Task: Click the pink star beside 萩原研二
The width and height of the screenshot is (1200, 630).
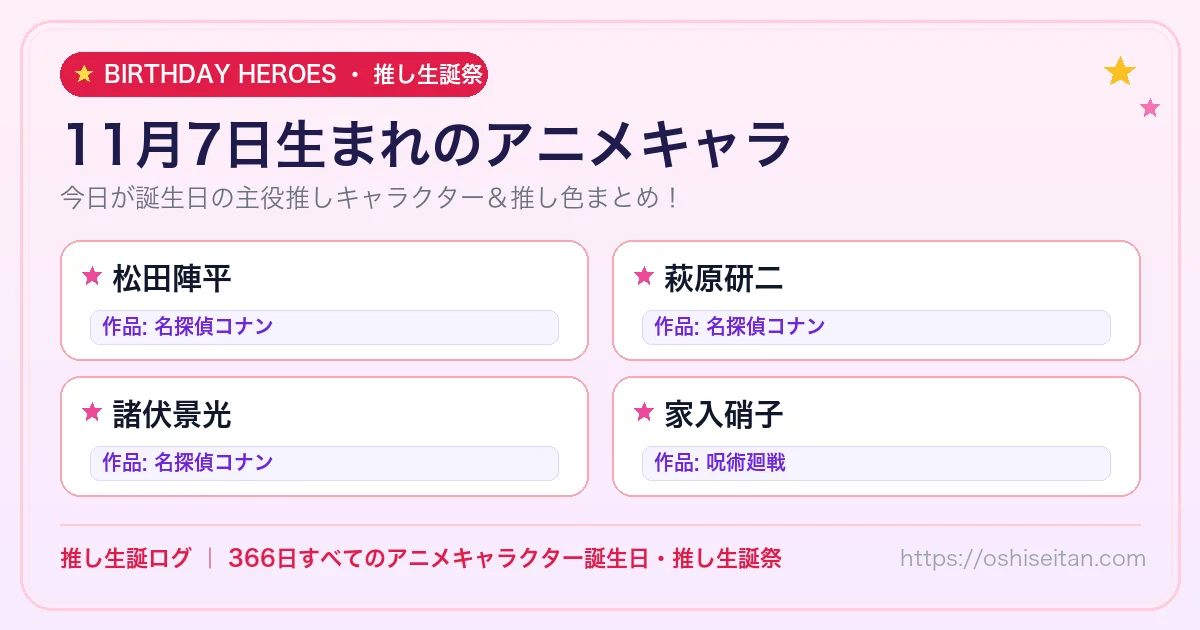Action: pyautogui.click(x=644, y=277)
